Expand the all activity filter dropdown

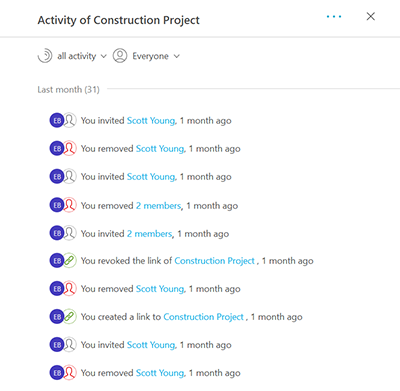[82, 56]
